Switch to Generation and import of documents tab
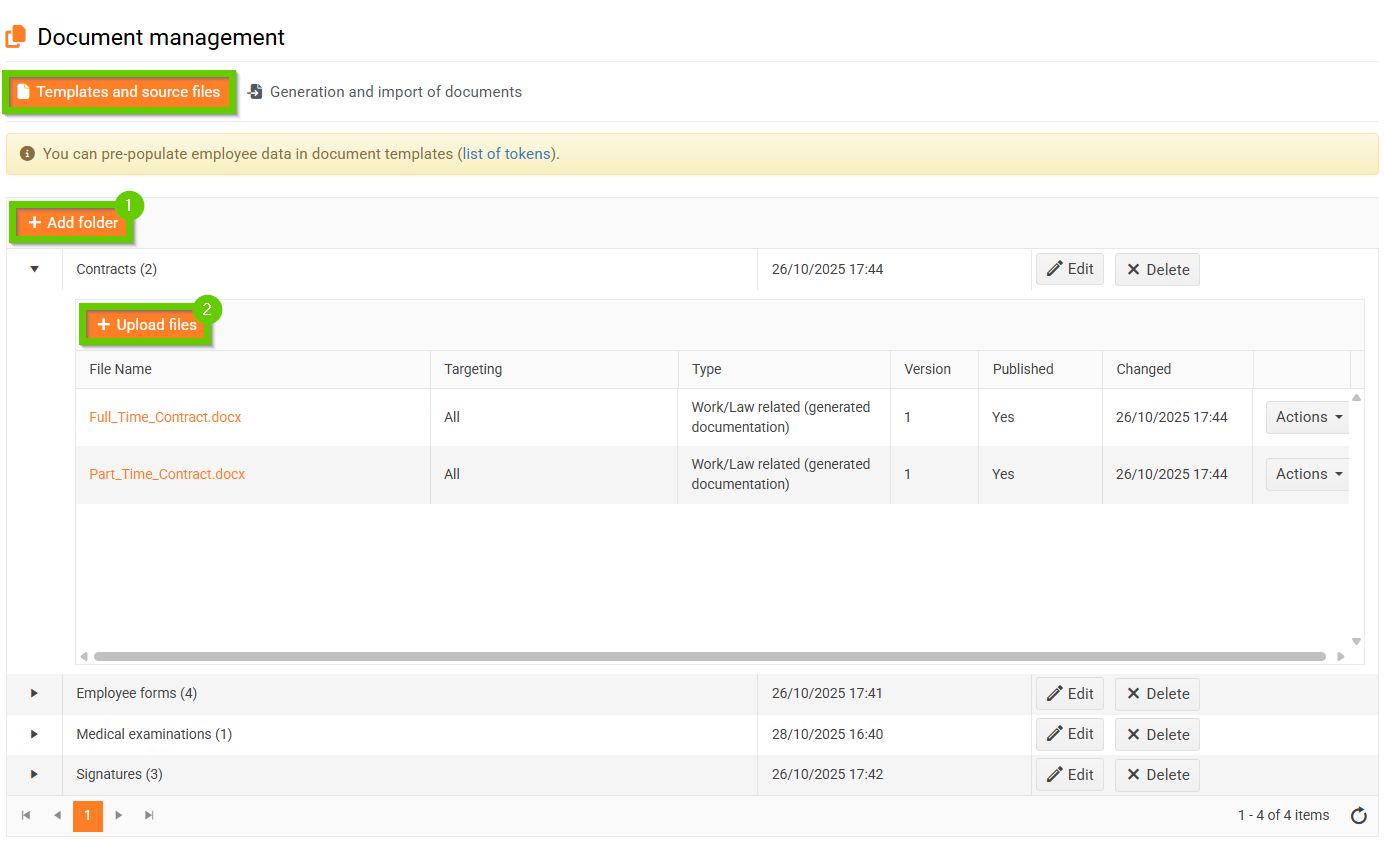Screen dimensions: 1384x846 point(385,92)
